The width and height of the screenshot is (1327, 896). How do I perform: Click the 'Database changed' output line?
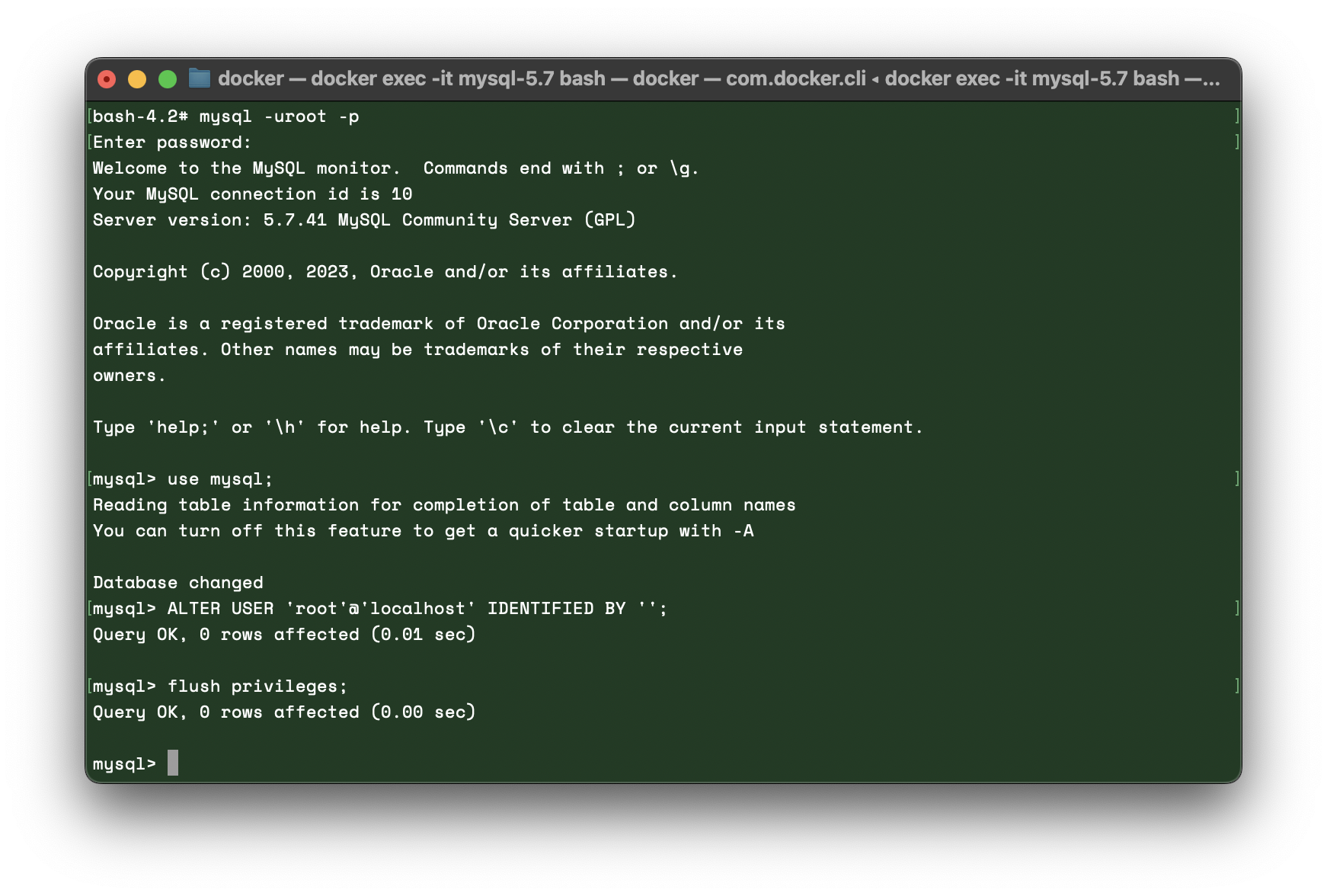pos(178,583)
